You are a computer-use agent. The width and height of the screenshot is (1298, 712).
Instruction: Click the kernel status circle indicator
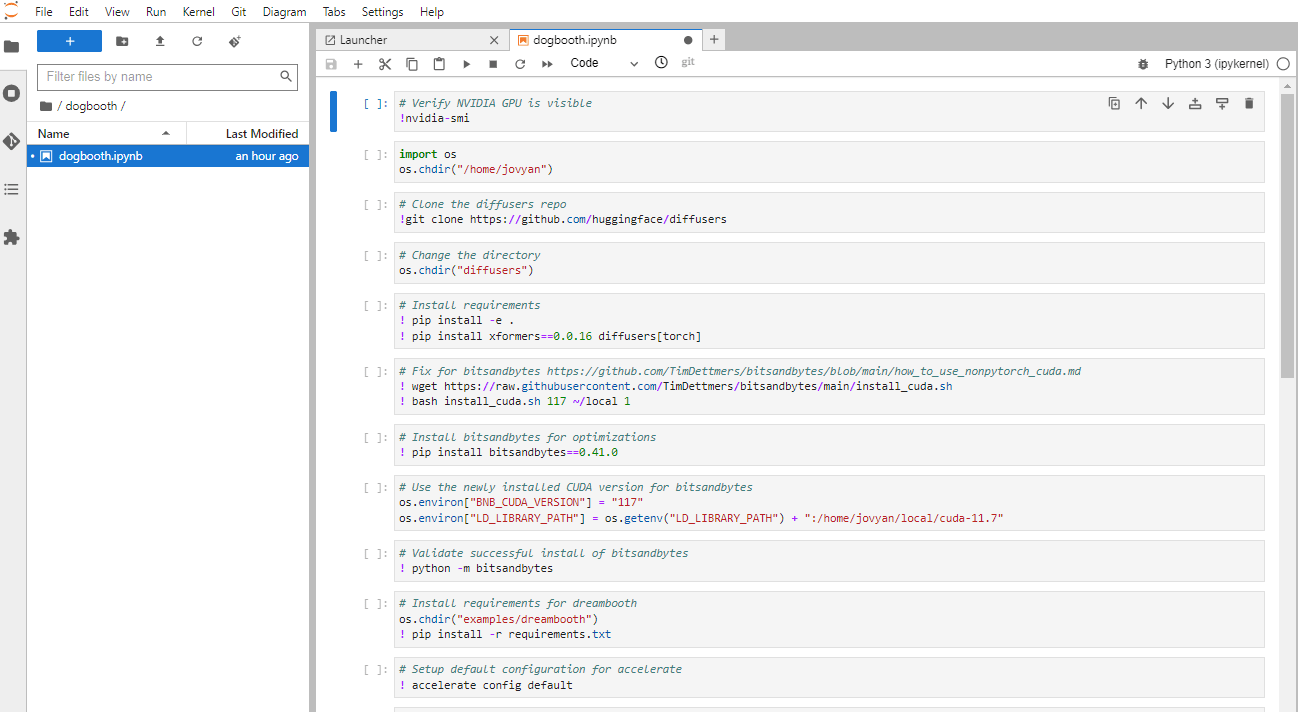click(1283, 63)
